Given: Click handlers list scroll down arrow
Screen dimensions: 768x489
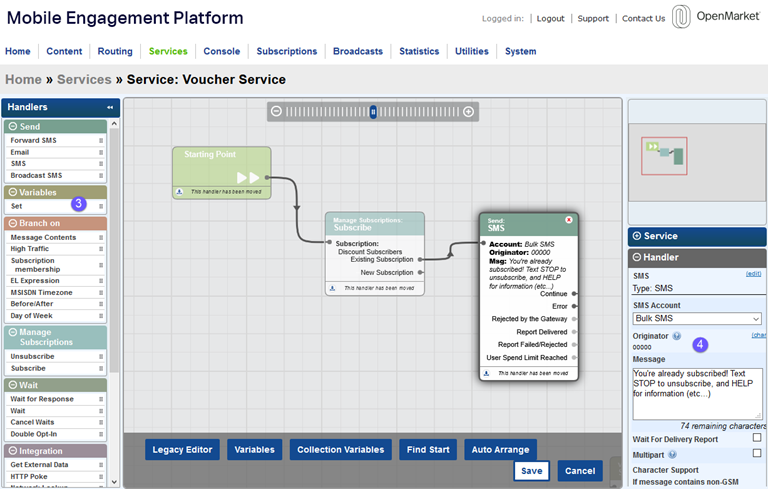Looking at the screenshot, I should click(x=114, y=482).
